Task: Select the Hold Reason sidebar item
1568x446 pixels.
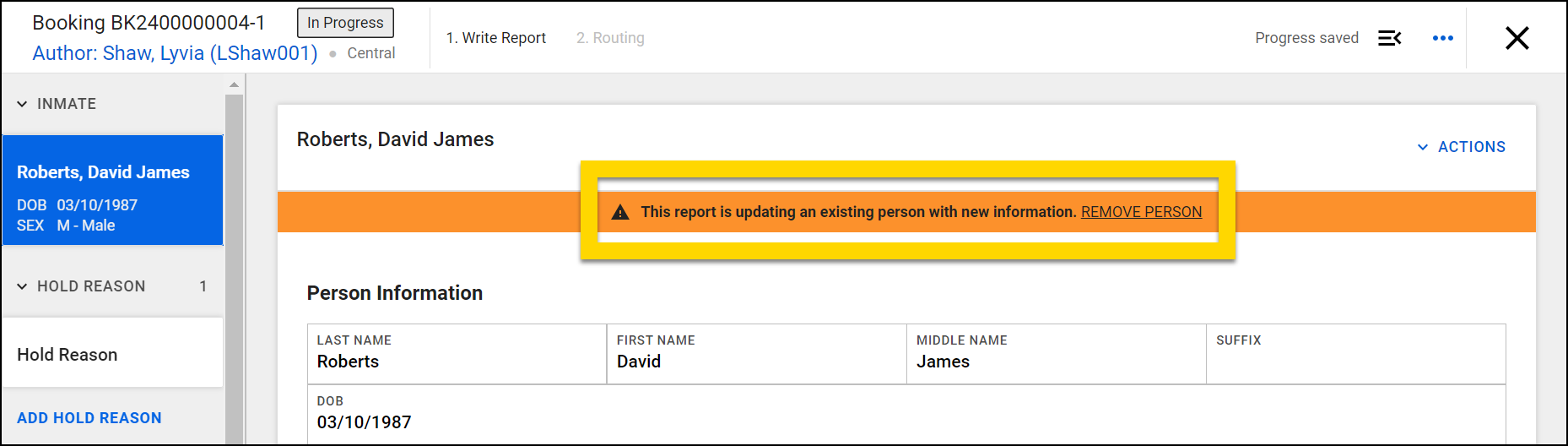Action: click(113, 353)
